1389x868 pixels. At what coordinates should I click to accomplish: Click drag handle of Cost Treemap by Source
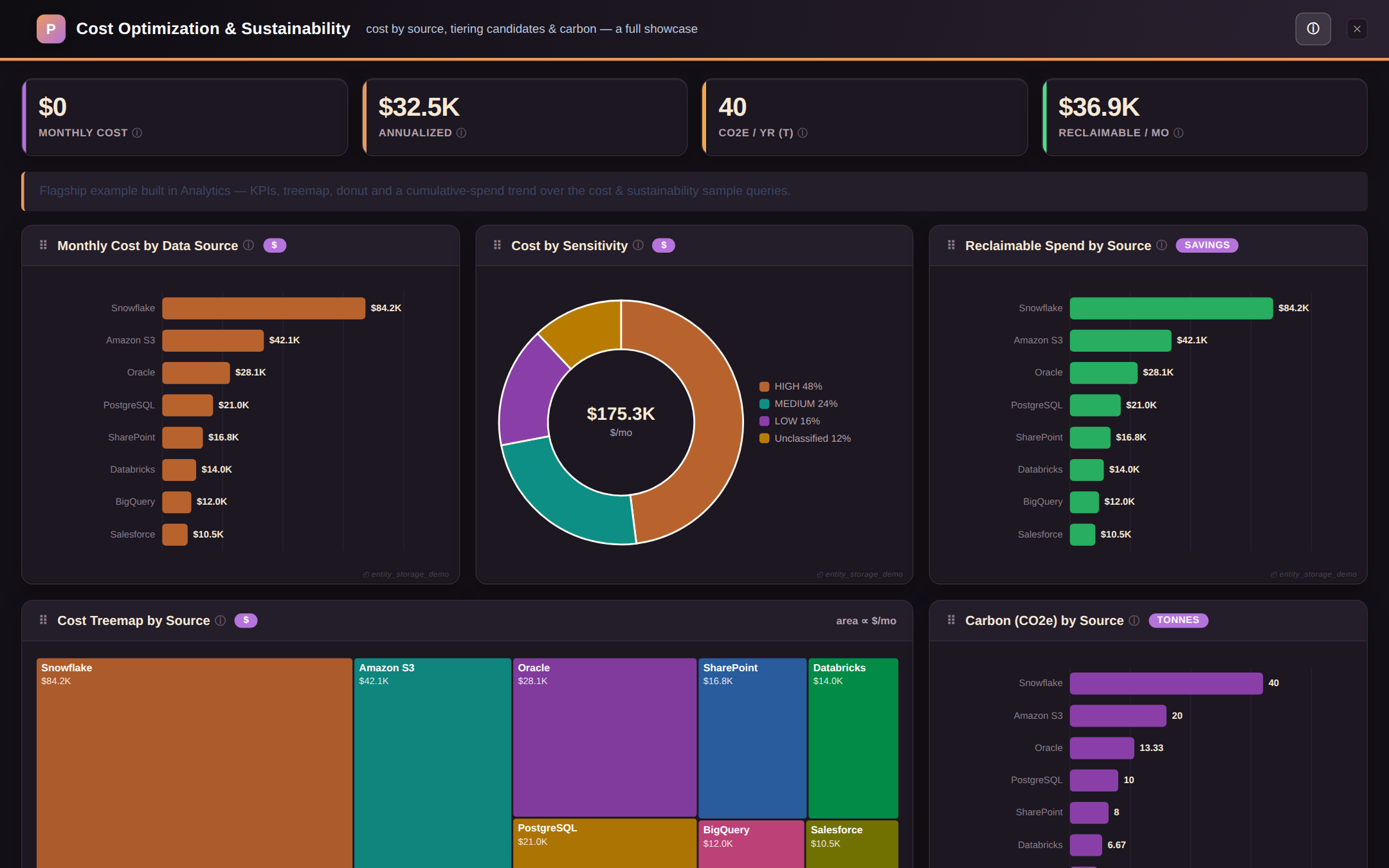[43, 620]
